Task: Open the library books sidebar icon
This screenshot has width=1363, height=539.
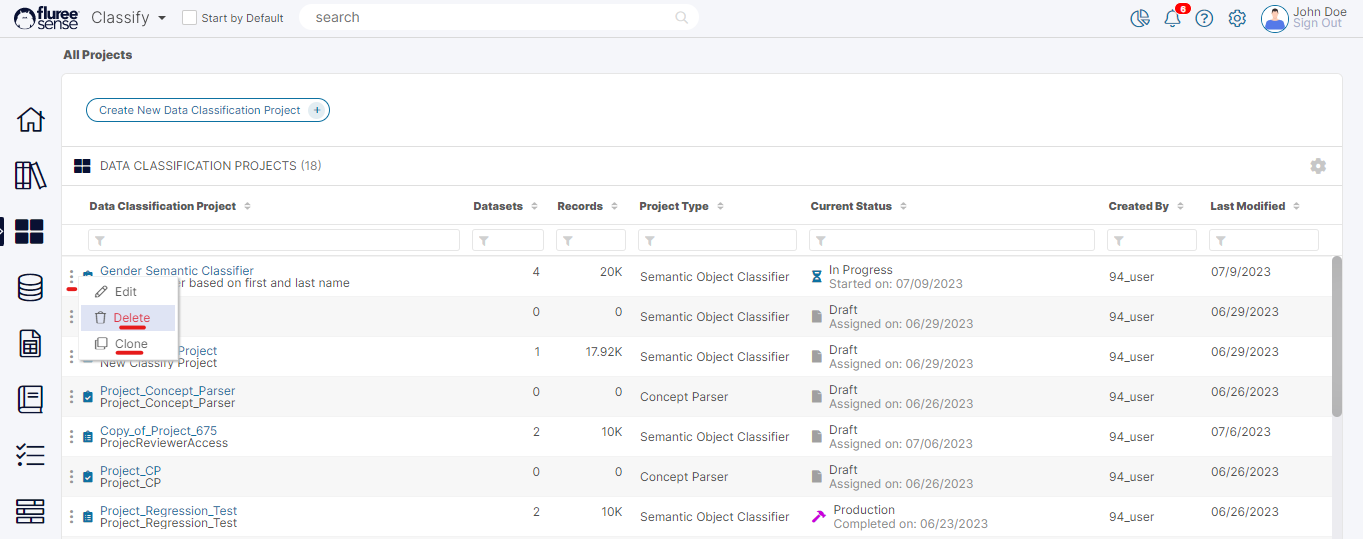Action: point(31,176)
